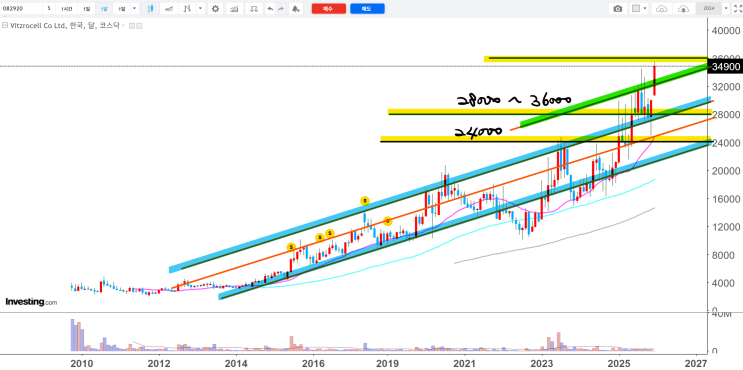The image size is (743, 370).
Task: Create a price alert bell icon
Action: (295, 9)
